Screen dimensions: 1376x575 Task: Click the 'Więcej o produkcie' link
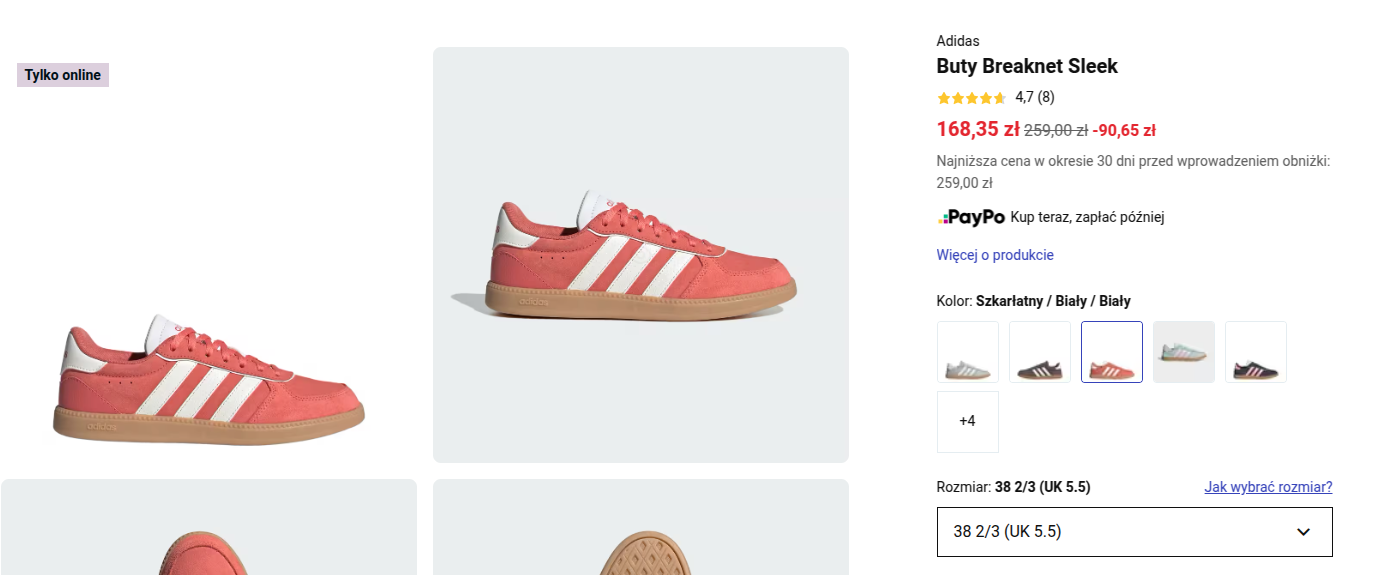pos(995,255)
